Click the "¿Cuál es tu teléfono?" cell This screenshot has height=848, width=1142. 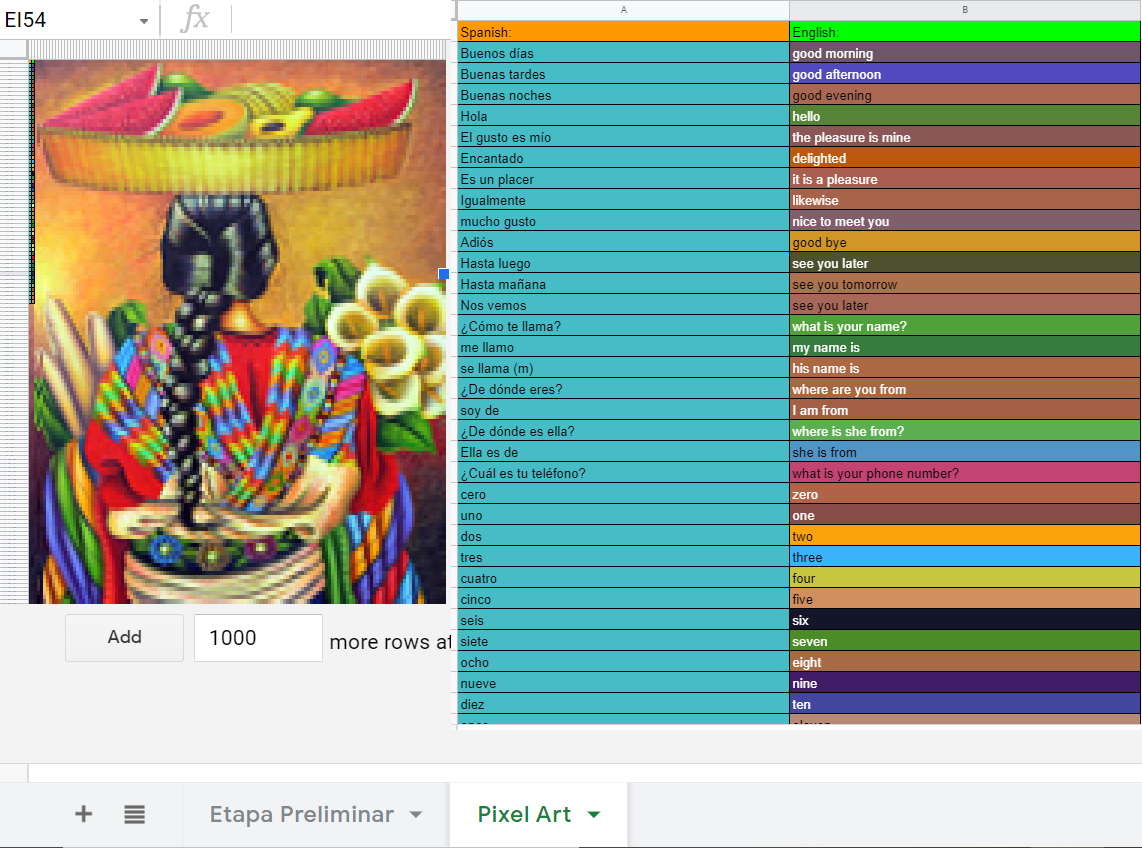point(623,473)
